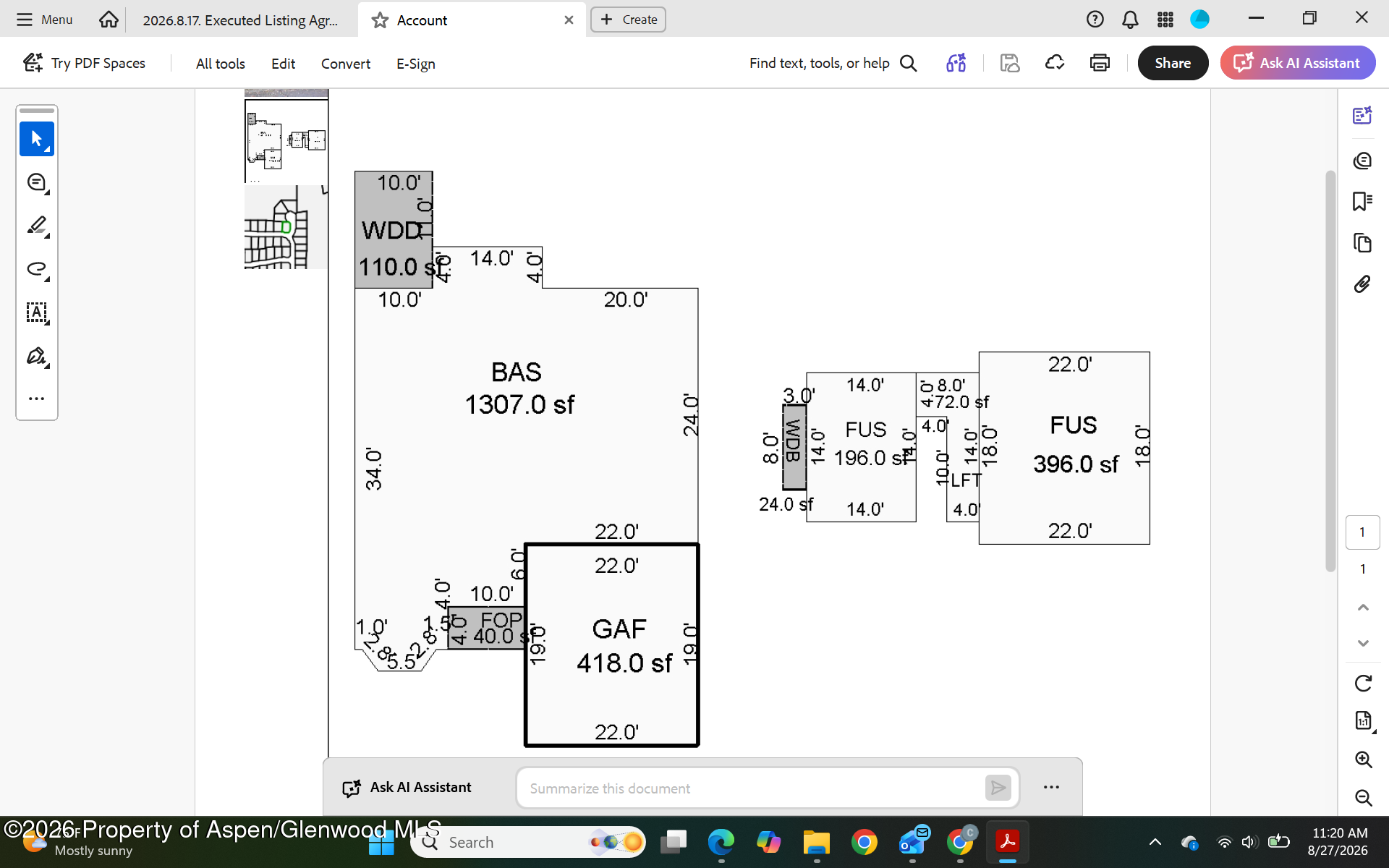Print the current document
The height and width of the screenshot is (868, 1389).
(x=1100, y=63)
